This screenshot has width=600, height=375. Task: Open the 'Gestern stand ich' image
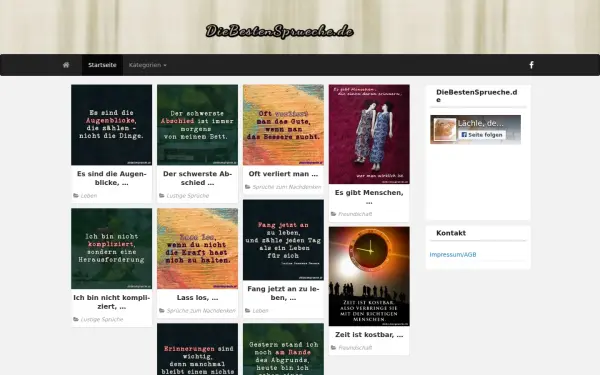[x=283, y=349]
